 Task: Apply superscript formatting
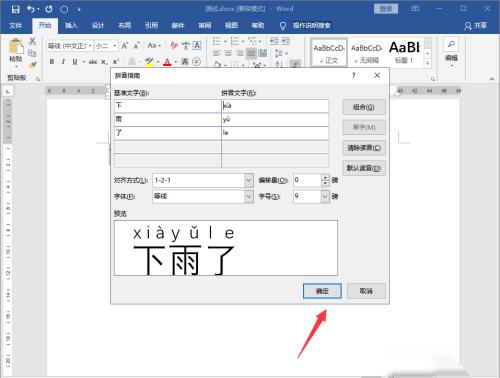(115, 62)
